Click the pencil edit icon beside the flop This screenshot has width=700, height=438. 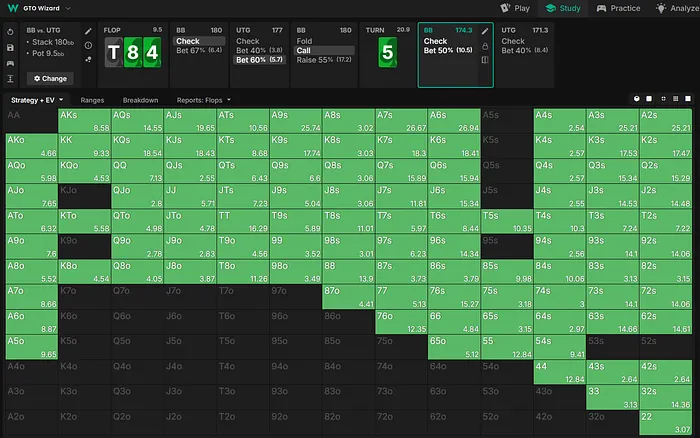coord(88,31)
